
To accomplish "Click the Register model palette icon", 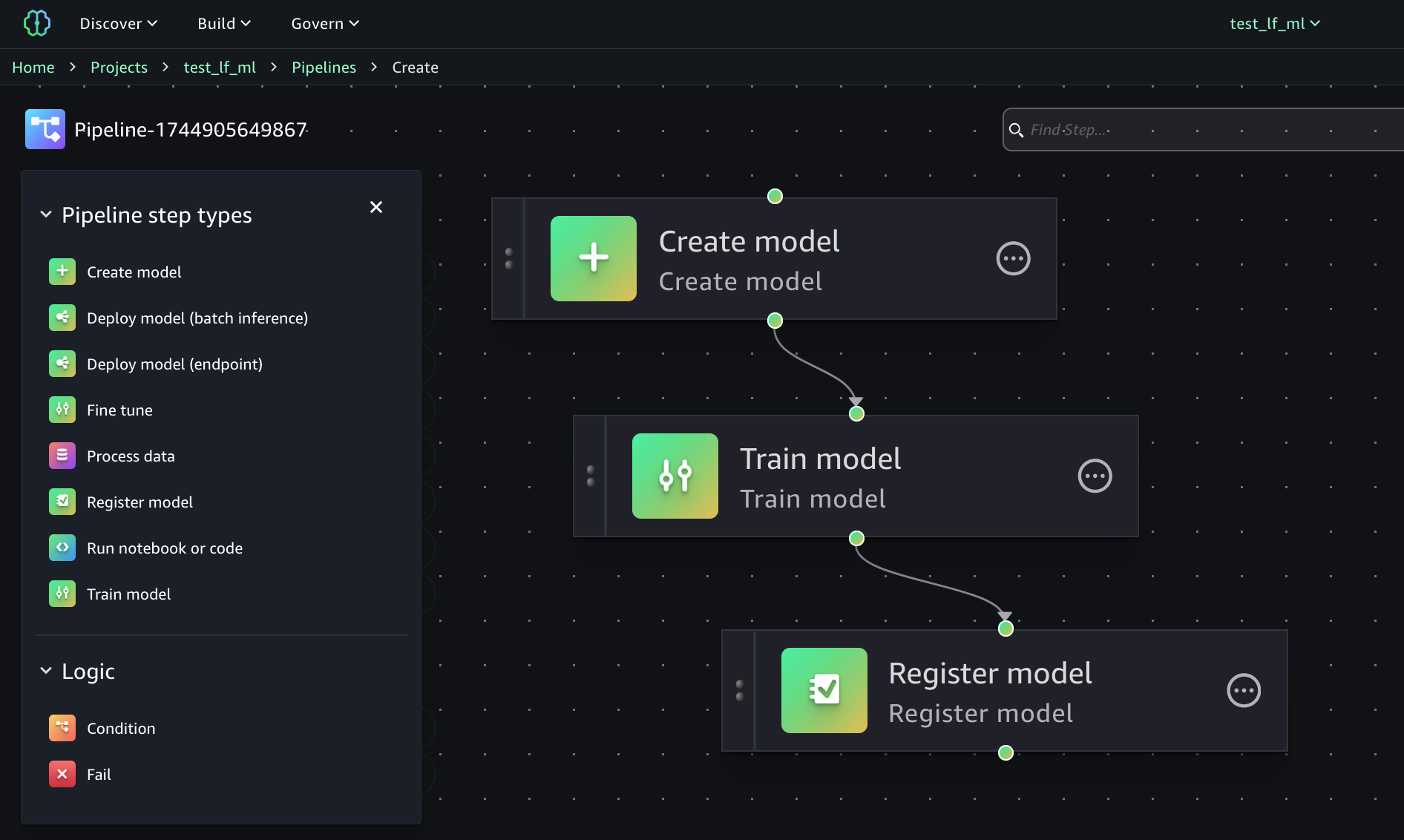I will 62,502.
